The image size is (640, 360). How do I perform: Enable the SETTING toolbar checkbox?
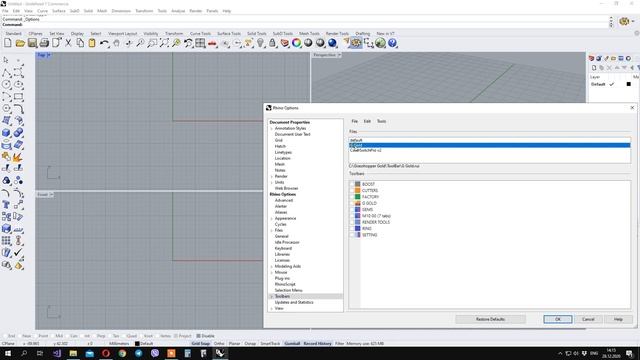coord(352,235)
